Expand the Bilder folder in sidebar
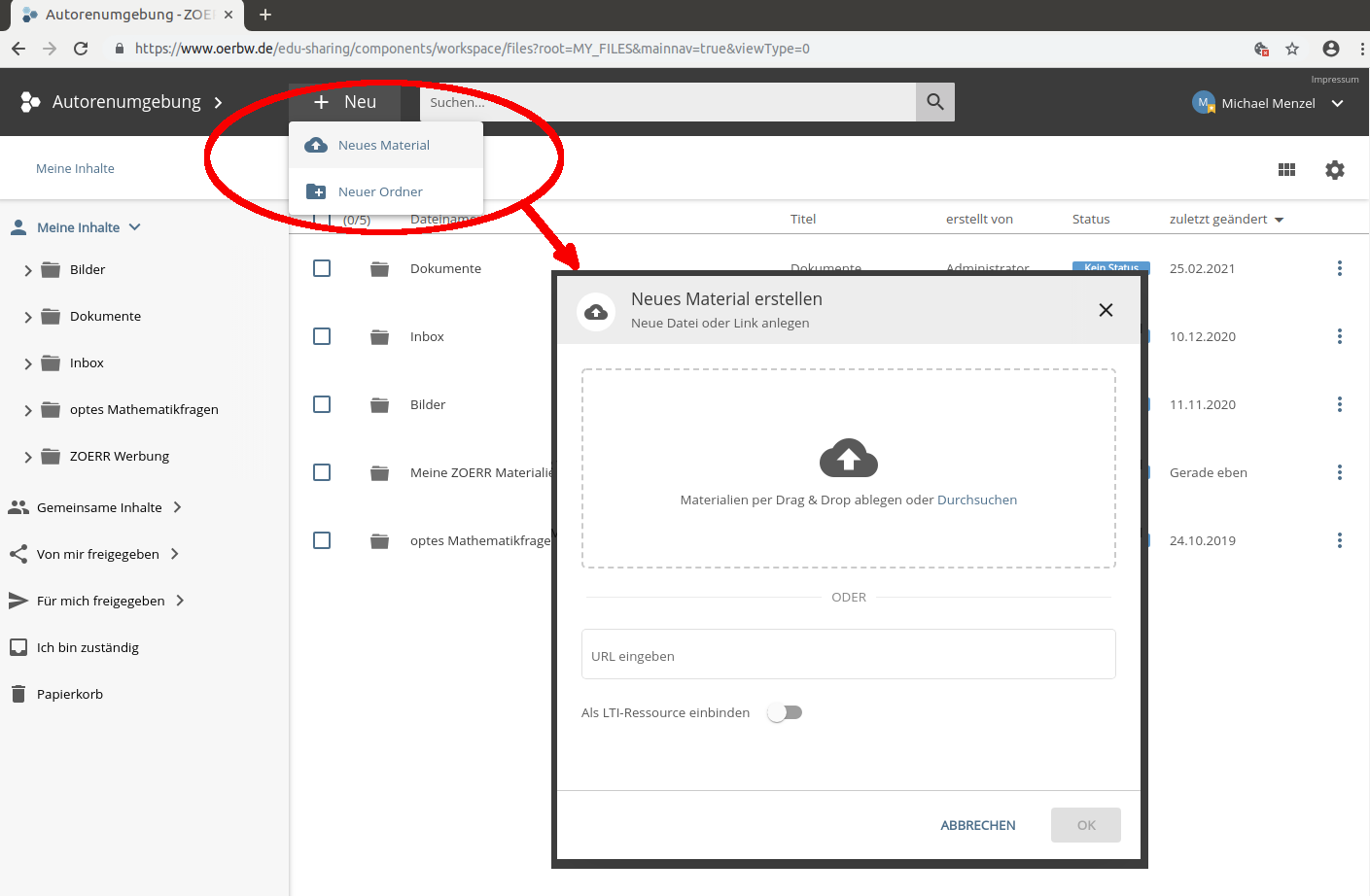Viewport: 1370px width, 896px height. (x=28, y=271)
